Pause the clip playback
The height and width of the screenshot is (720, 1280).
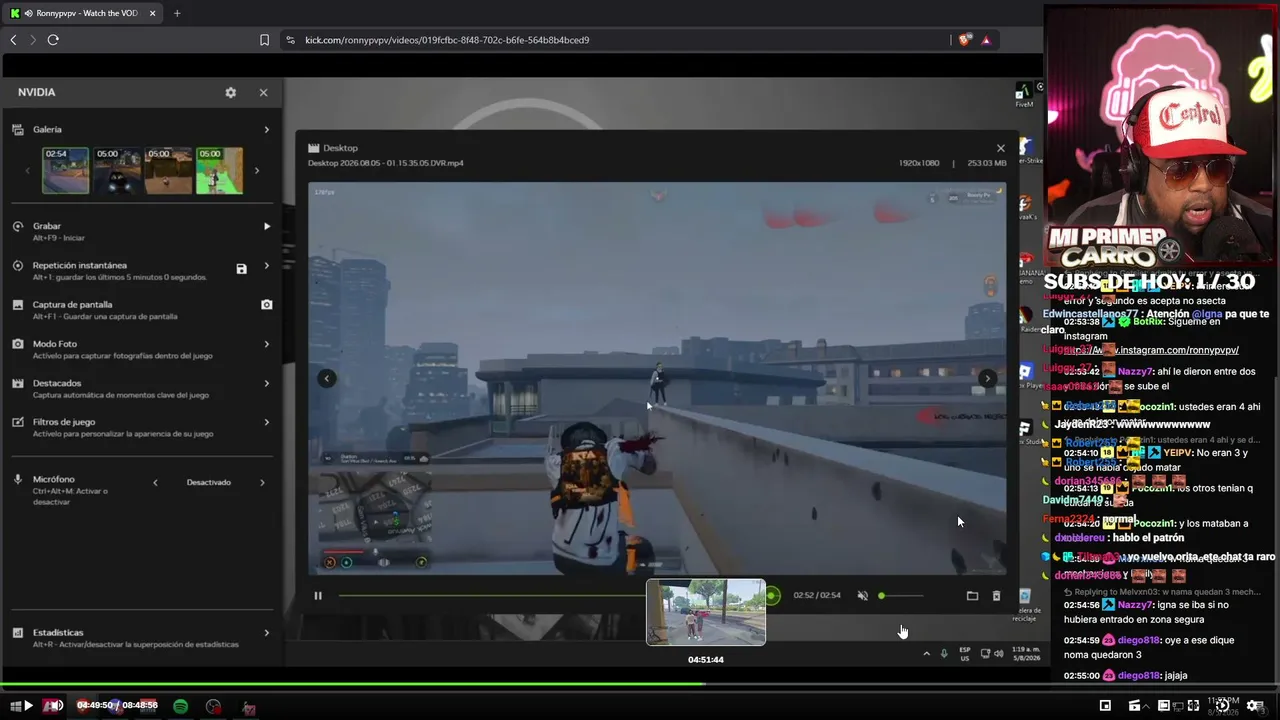(318, 595)
